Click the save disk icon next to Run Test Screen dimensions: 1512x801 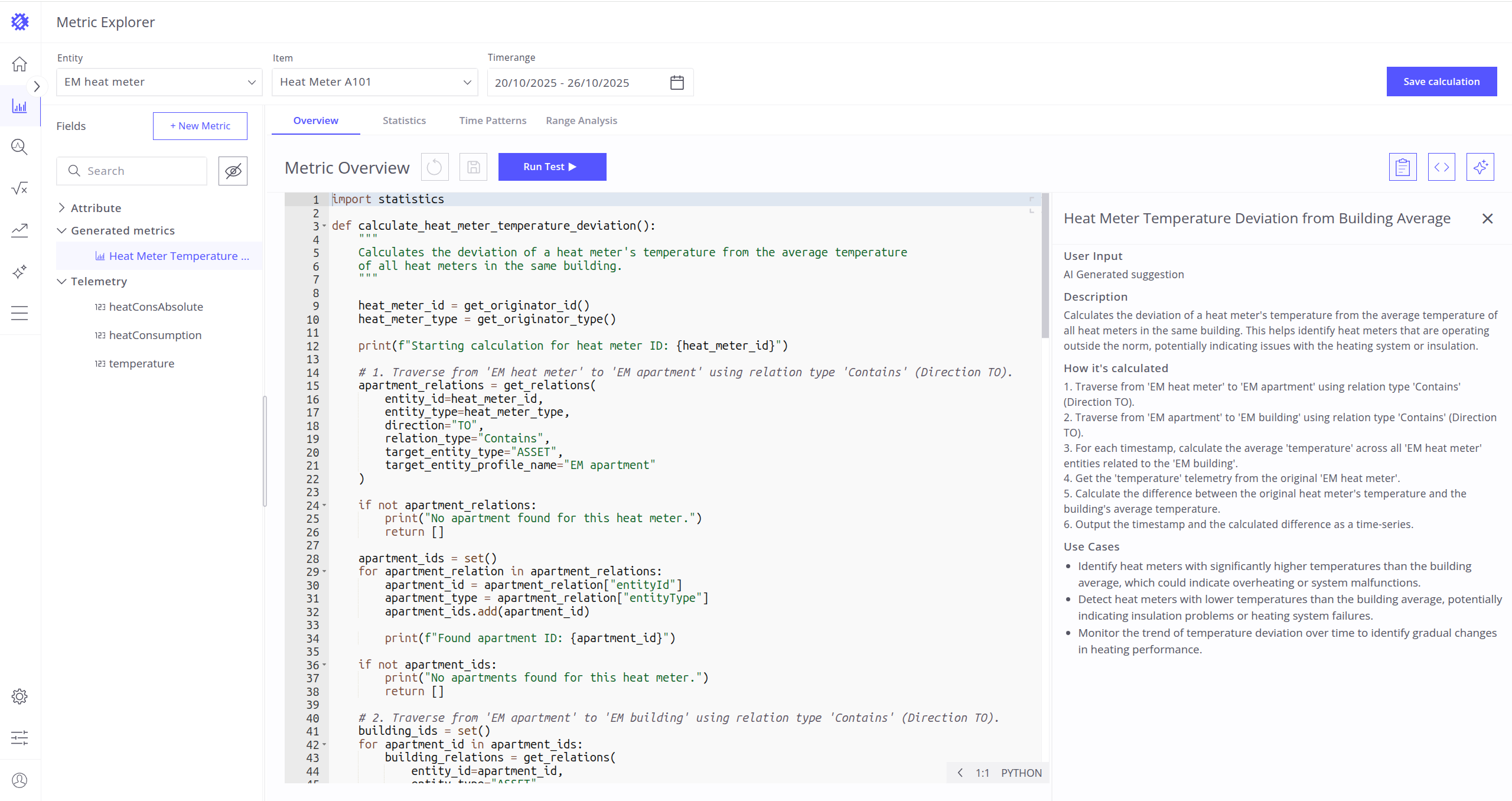(x=473, y=167)
